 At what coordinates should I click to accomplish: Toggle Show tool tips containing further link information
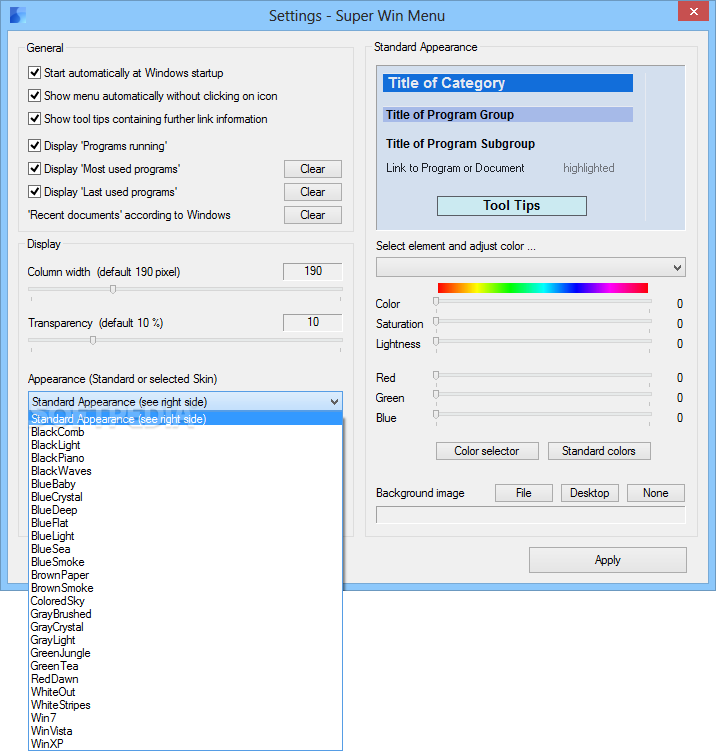click(34, 119)
